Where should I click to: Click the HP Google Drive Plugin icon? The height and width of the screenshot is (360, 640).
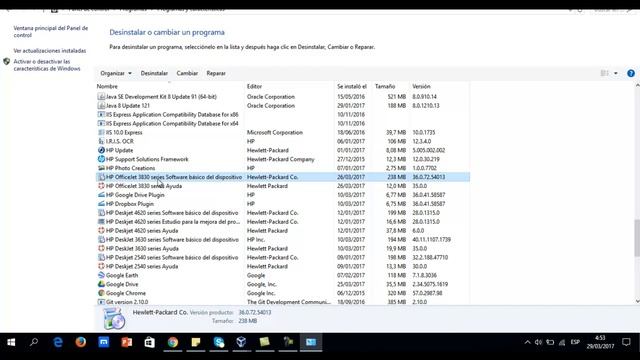101,195
